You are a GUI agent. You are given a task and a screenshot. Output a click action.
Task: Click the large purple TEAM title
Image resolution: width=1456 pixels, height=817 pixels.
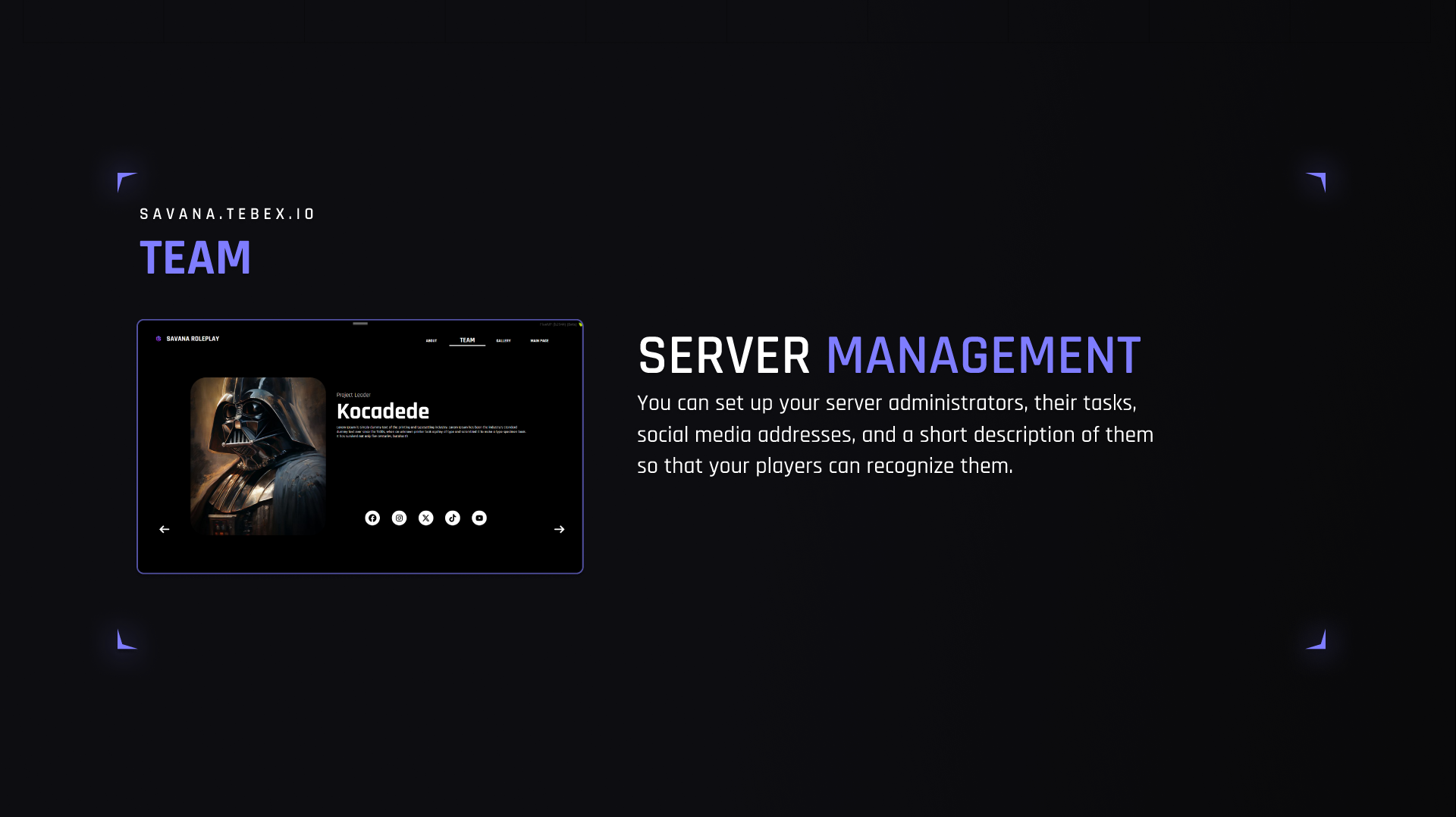click(x=196, y=258)
